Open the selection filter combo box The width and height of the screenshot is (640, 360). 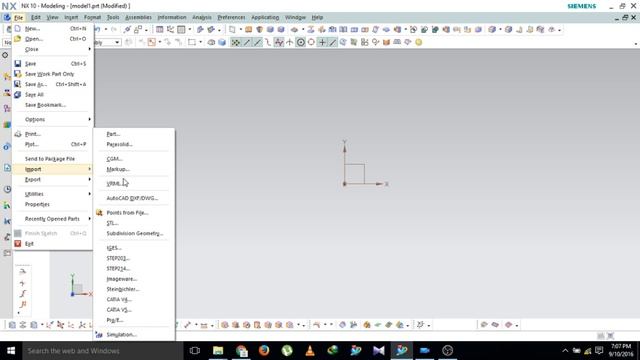[107, 42]
